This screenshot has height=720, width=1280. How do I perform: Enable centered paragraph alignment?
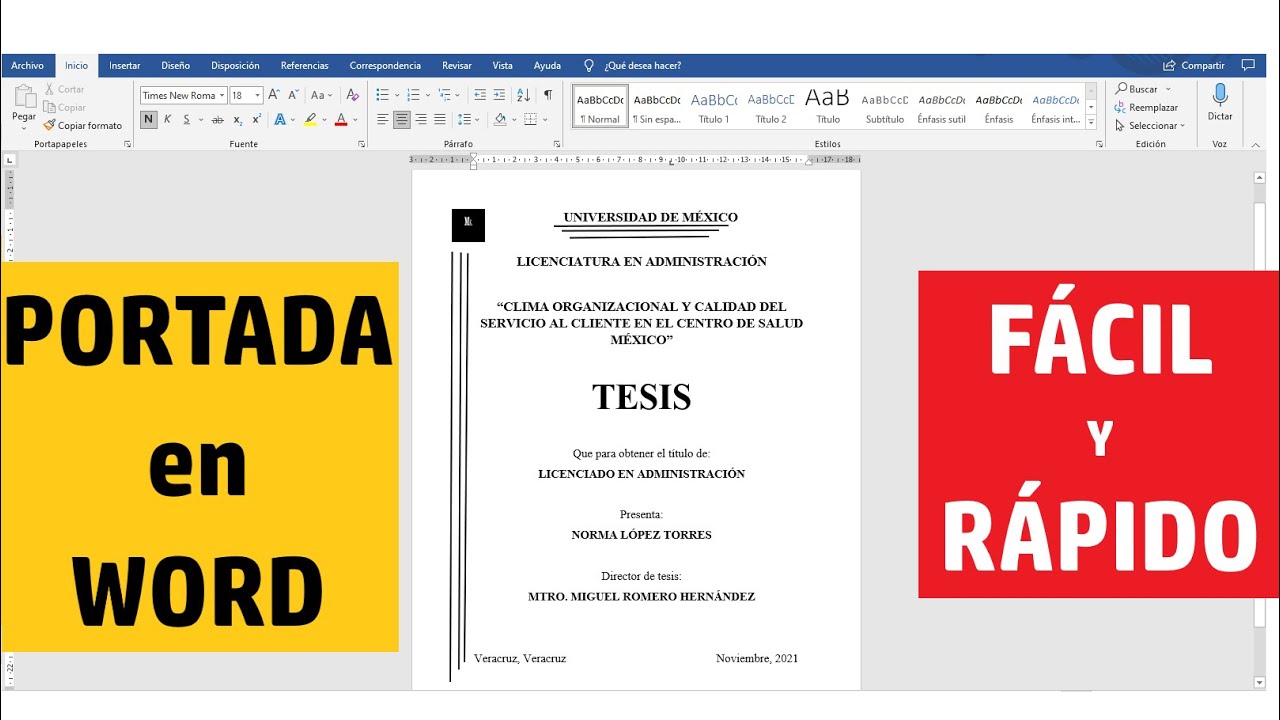tap(402, 119)
